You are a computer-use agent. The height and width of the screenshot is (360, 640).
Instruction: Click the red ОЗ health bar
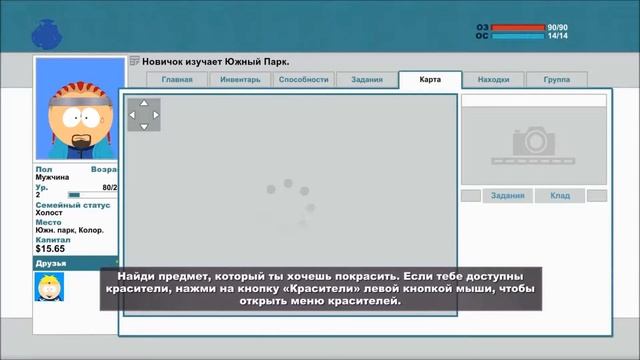(518, 27)
